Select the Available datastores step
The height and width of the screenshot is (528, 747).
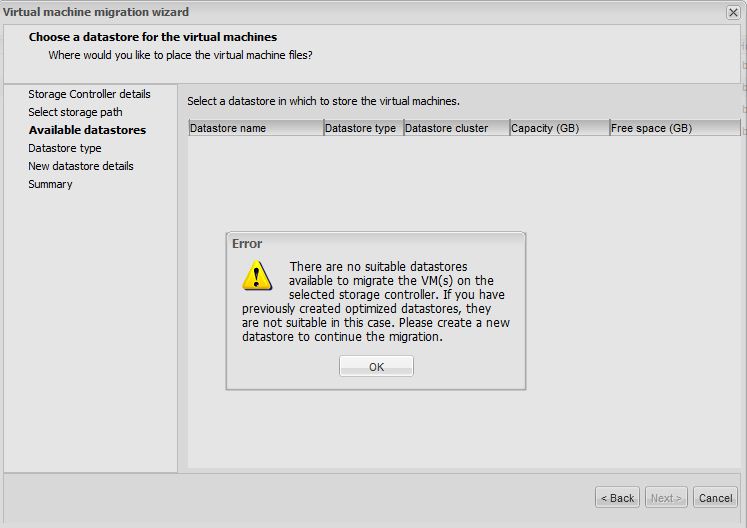pyautogui.click(x=87, y=130)
